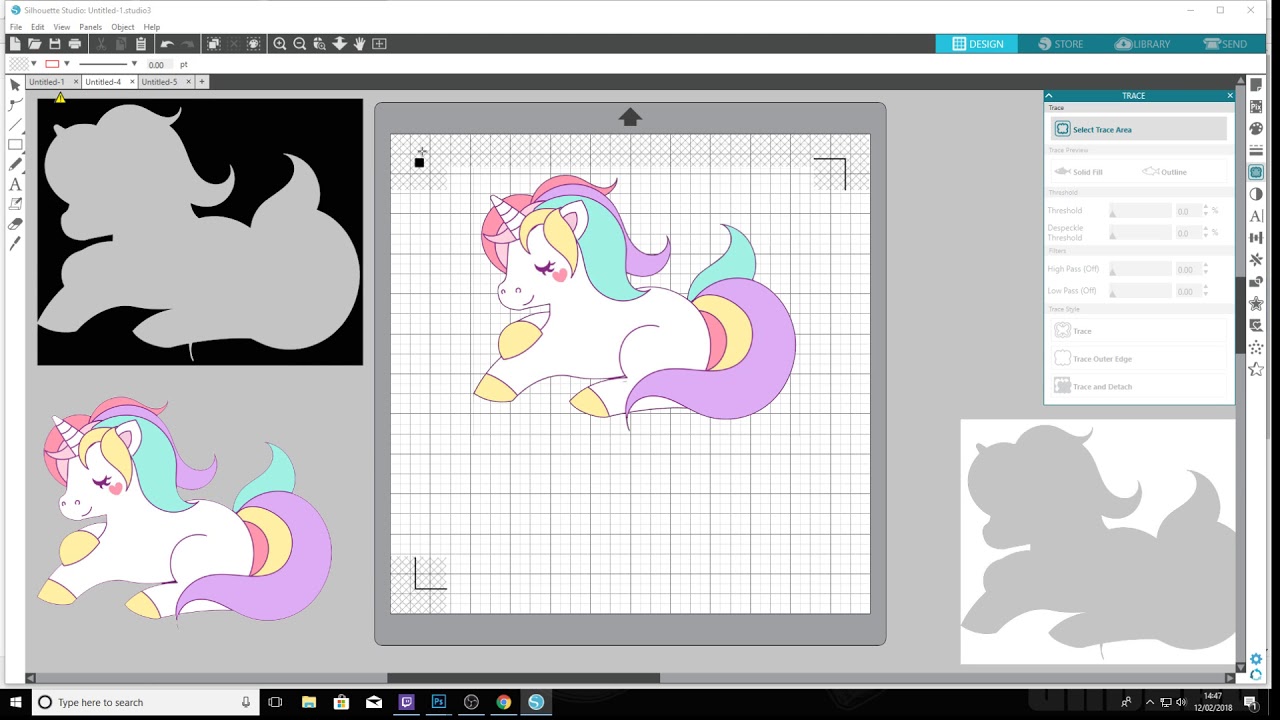The height and width of the screenshot is (720, 1280).
Task: Choose Solid Fill trace preview
Action: 1079,172
